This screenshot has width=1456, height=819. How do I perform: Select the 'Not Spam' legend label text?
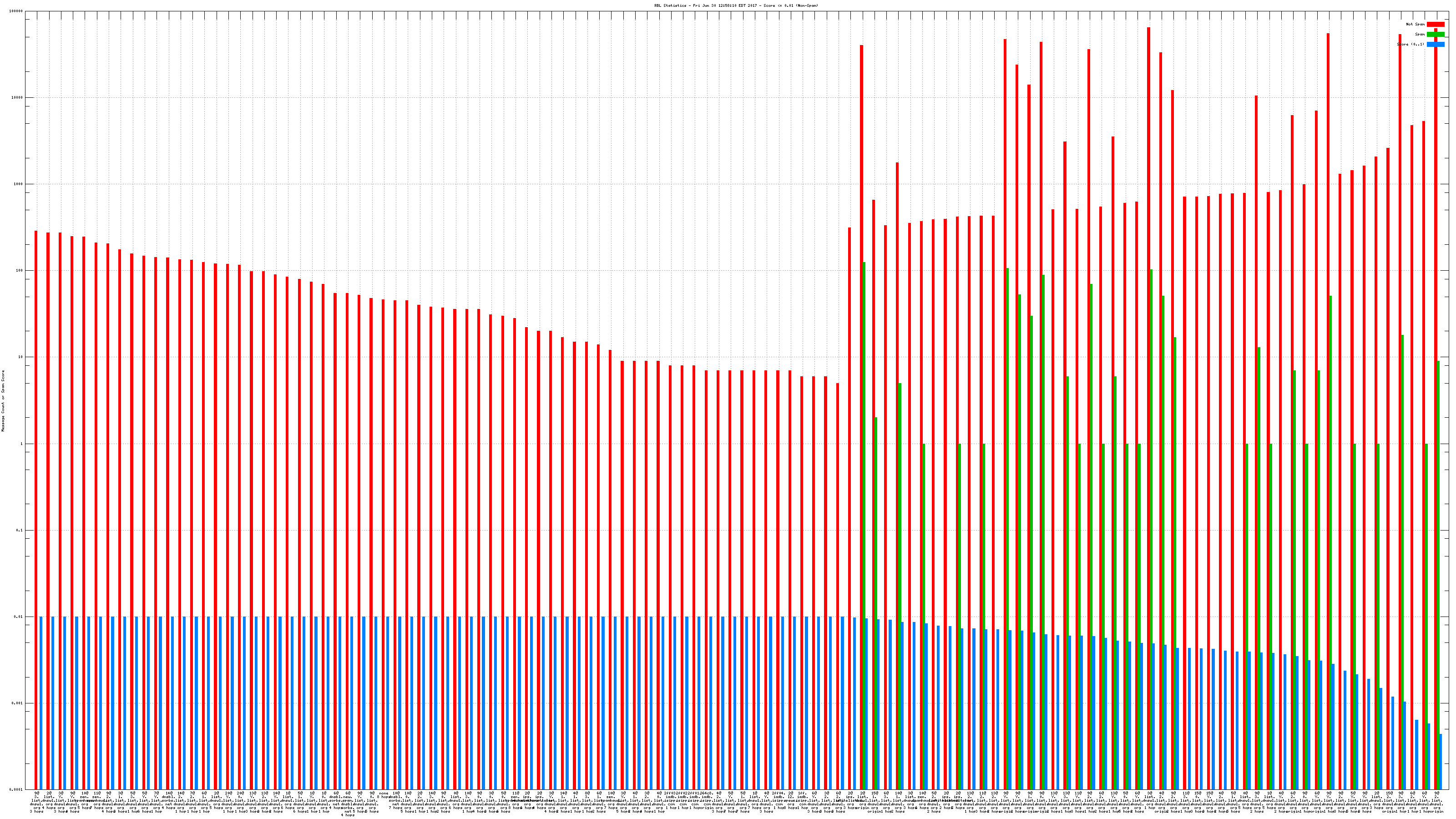coord(1416,24)
